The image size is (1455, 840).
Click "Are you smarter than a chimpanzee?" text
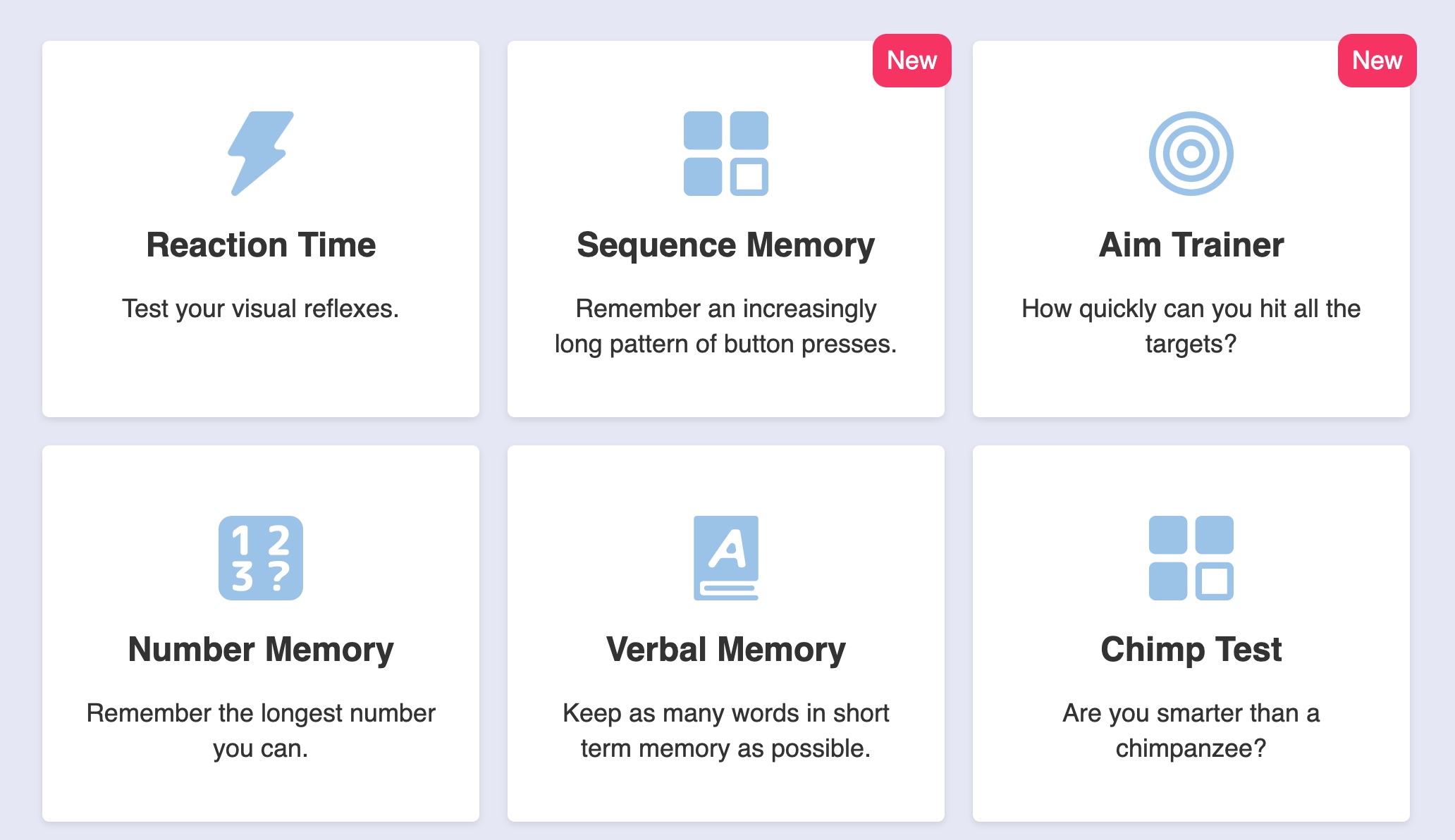[x=1191, y=731]
